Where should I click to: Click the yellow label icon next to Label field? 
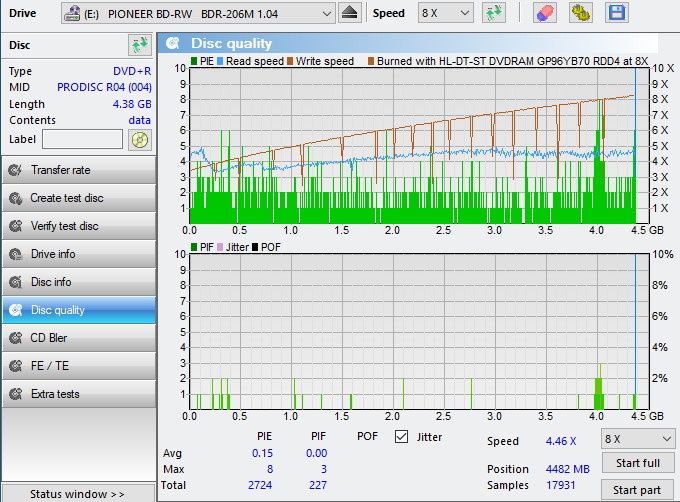pos(140,139)
